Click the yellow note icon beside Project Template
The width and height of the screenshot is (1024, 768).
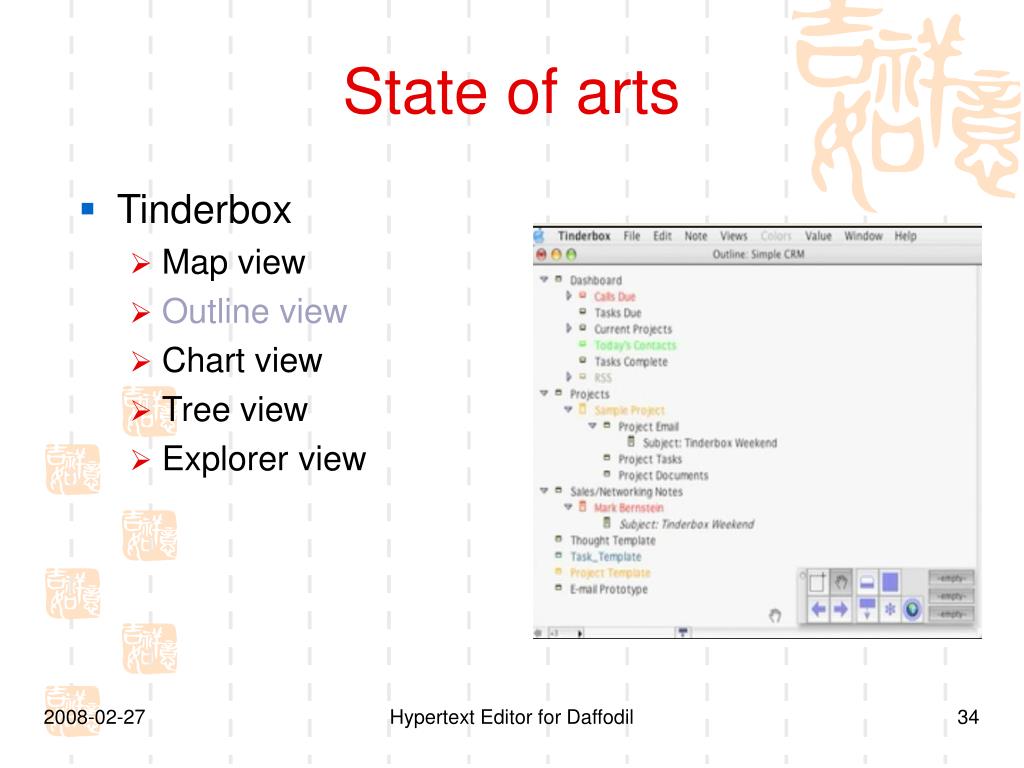coord(558,572)
